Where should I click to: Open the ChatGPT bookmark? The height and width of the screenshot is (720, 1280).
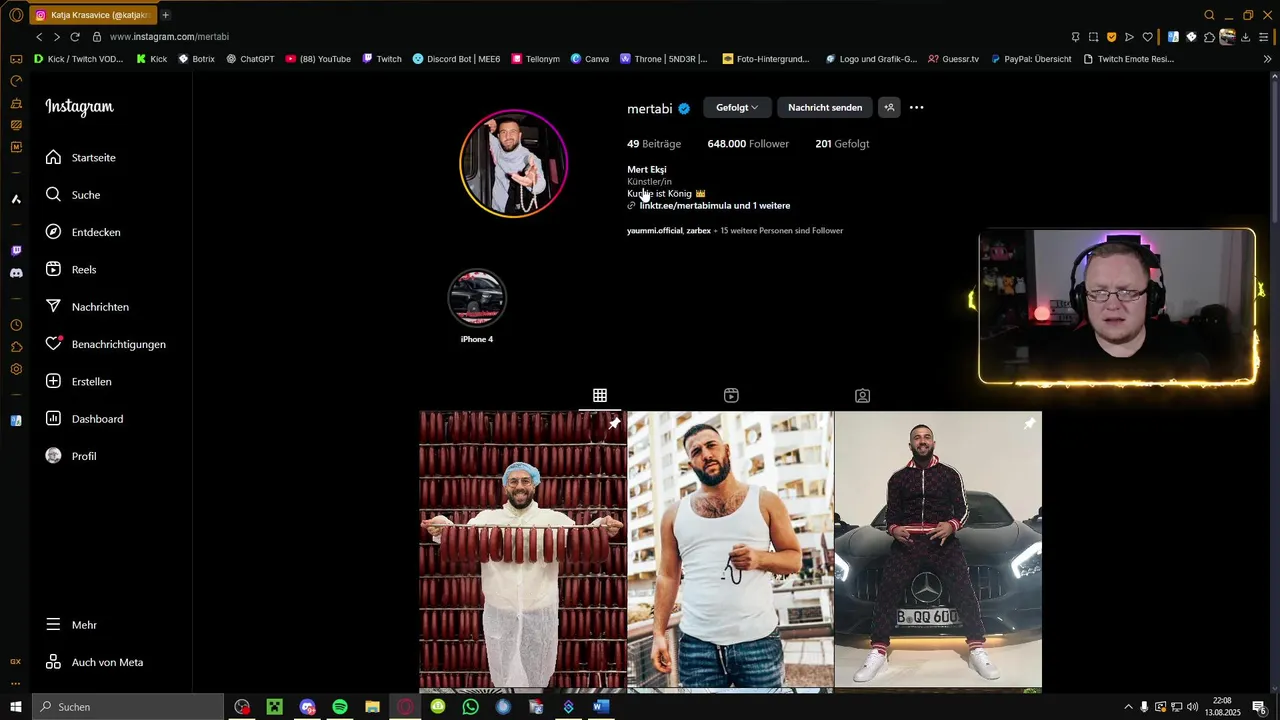(250, 59)
